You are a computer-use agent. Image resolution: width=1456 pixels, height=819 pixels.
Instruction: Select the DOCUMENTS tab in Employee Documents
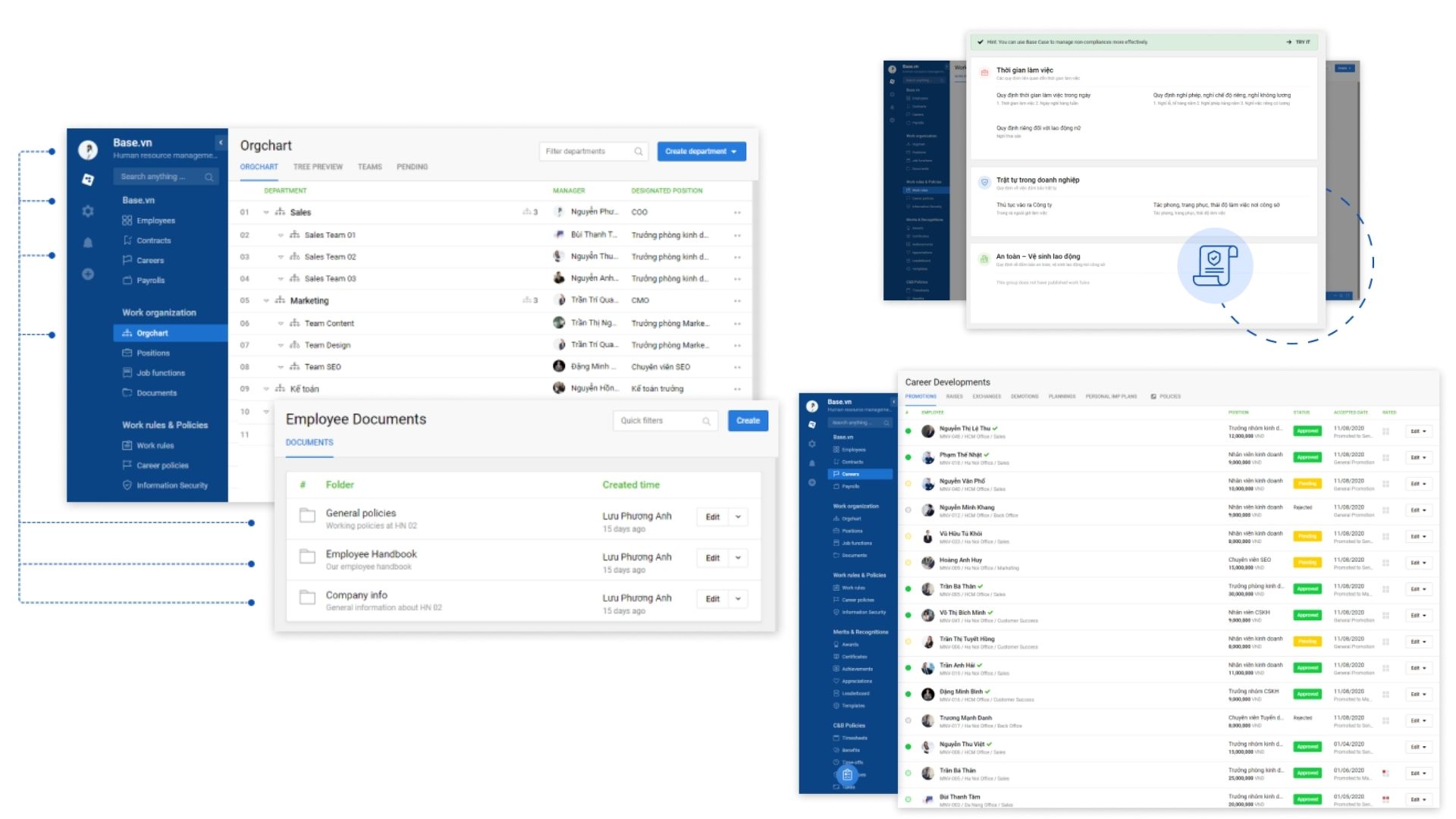(309, 442)
